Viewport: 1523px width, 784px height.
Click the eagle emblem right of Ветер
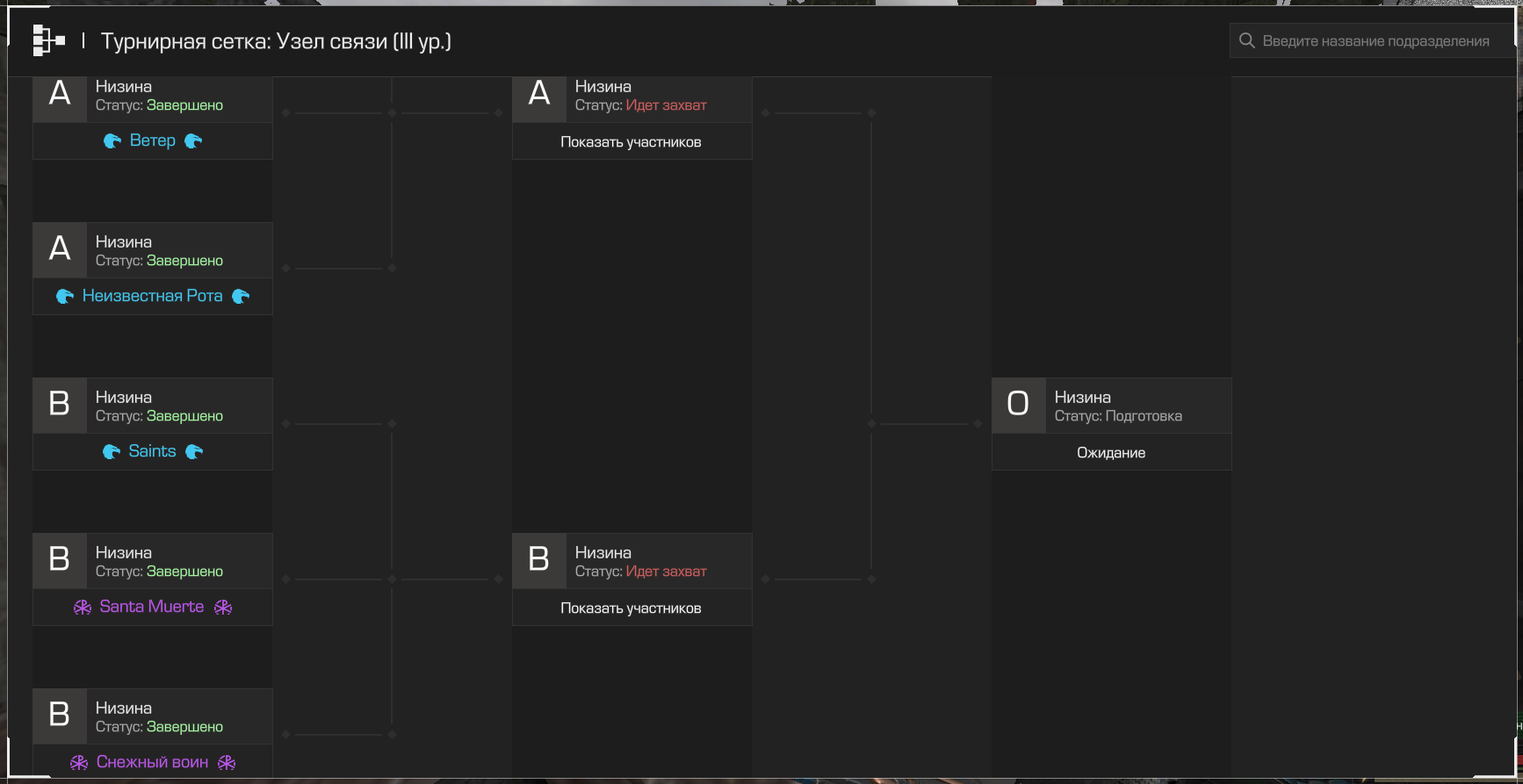[193, 141]
